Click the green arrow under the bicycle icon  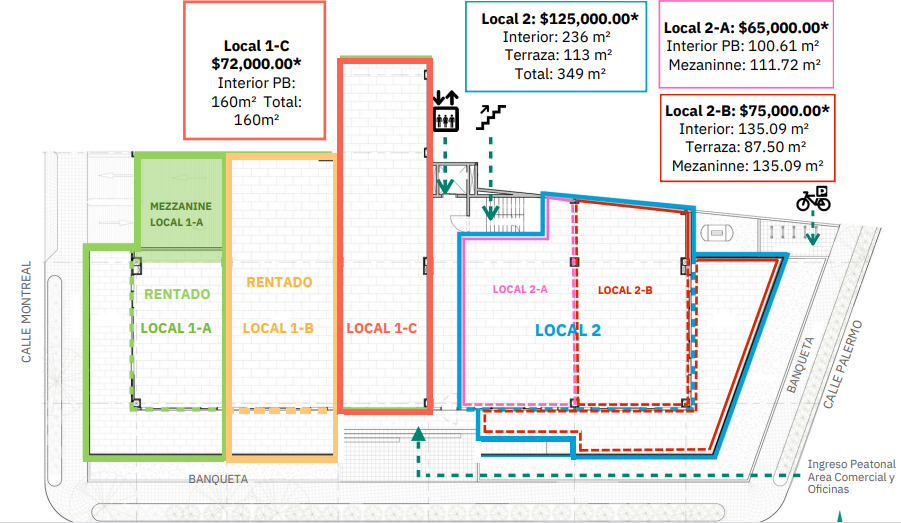813,232
